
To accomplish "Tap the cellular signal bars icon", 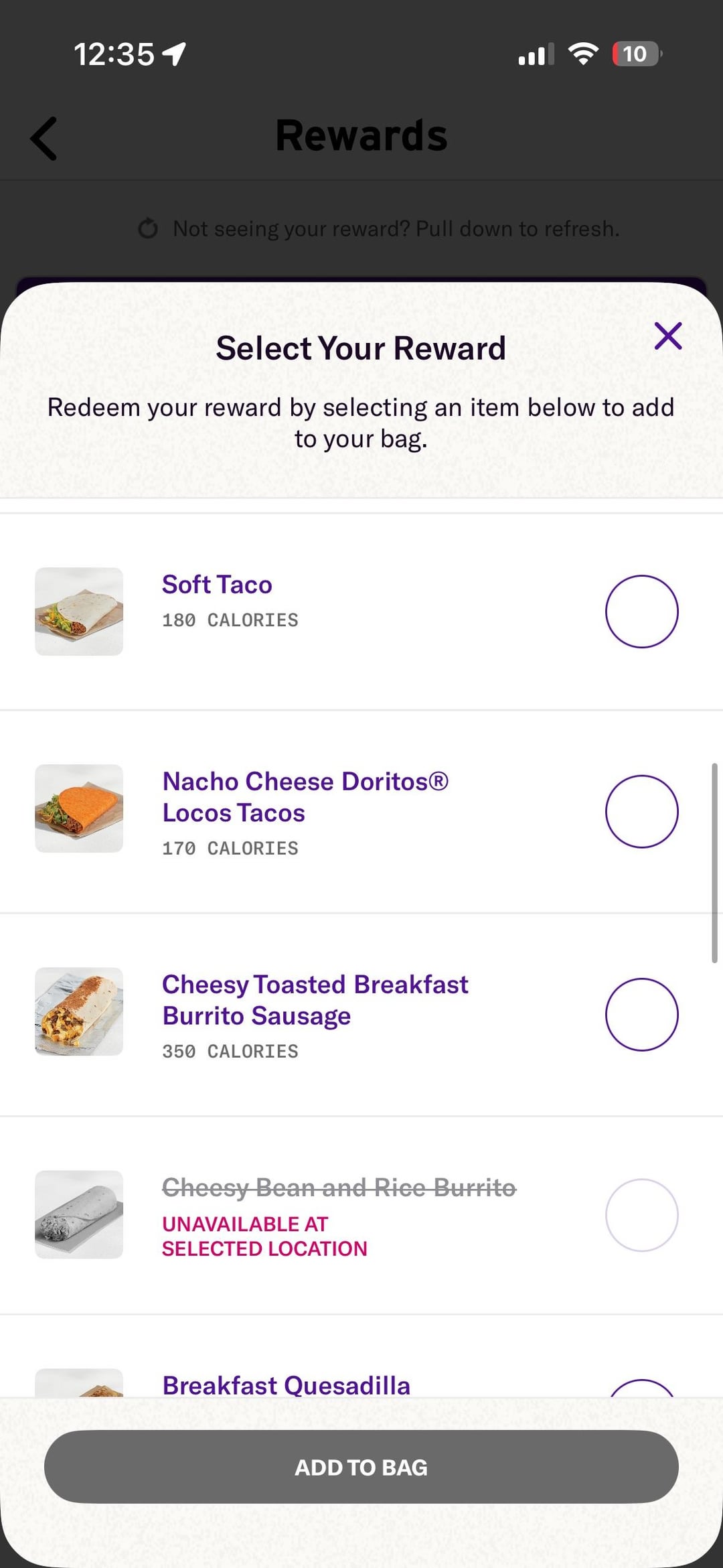I will [536, 54].
